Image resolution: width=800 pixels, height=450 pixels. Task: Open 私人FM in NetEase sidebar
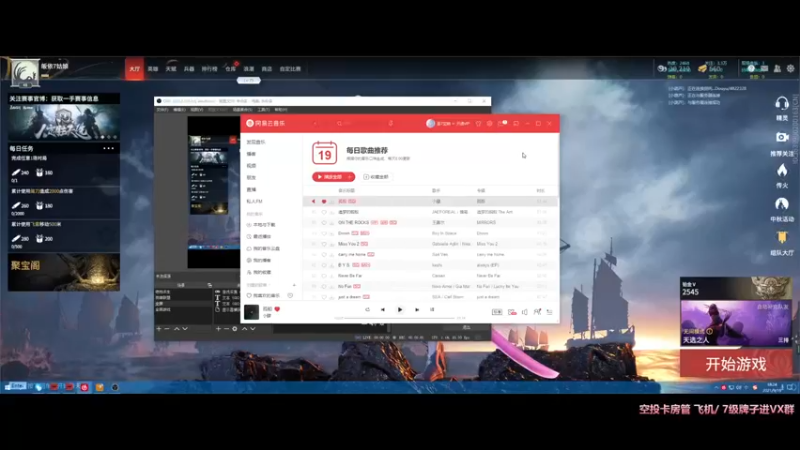pos(254,202)
